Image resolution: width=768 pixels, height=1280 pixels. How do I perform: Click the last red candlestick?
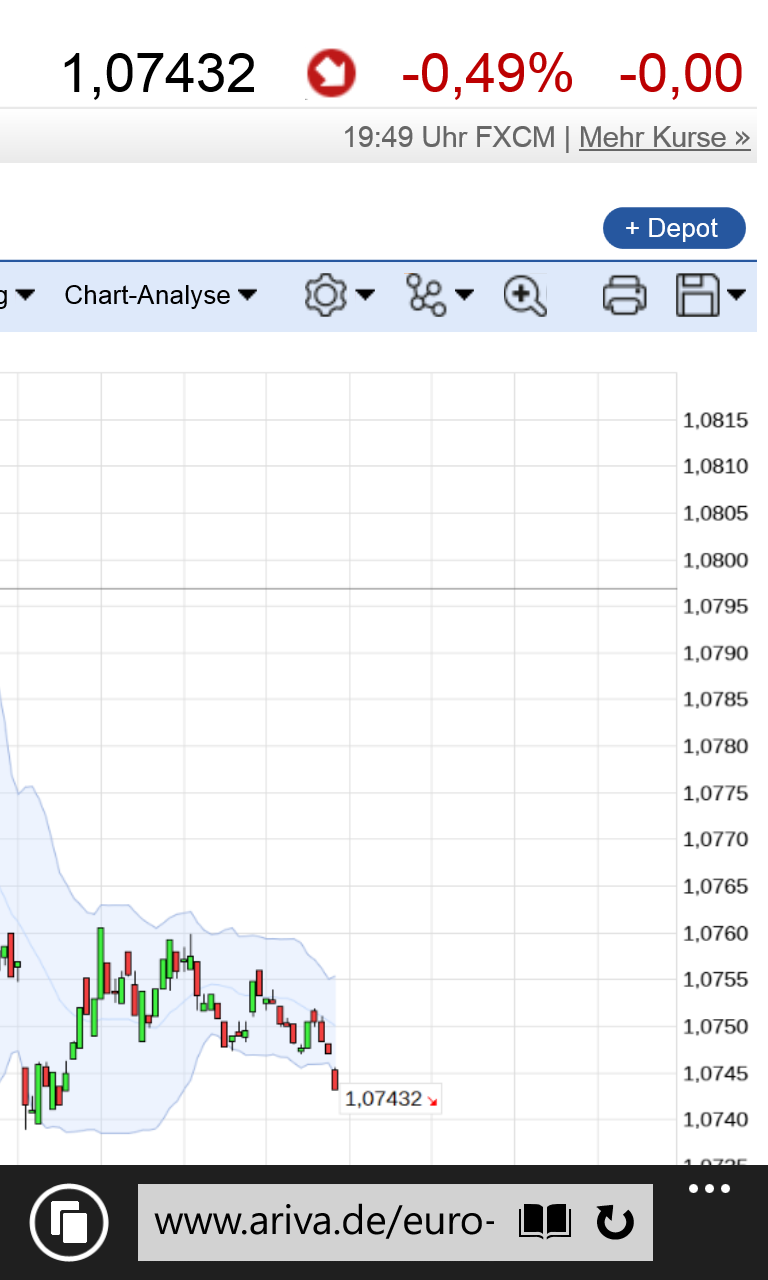point(335,1079)
